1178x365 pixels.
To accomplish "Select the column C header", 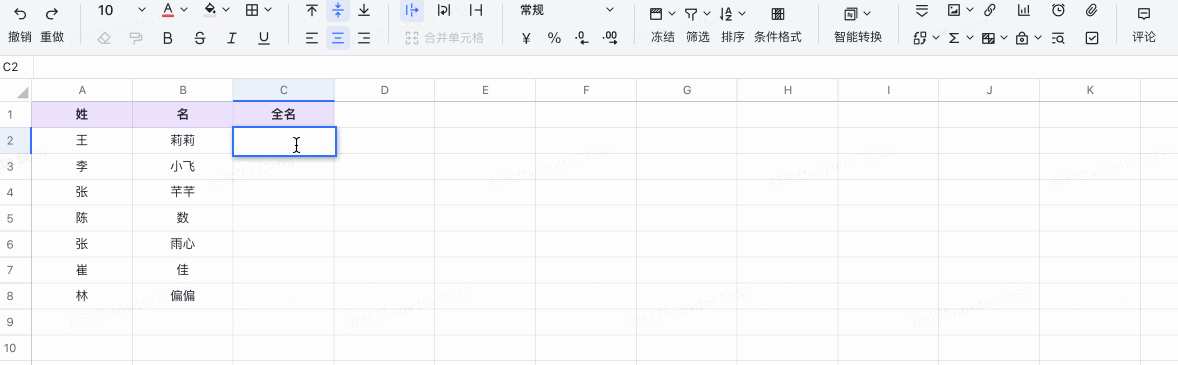I will [284, 91].
